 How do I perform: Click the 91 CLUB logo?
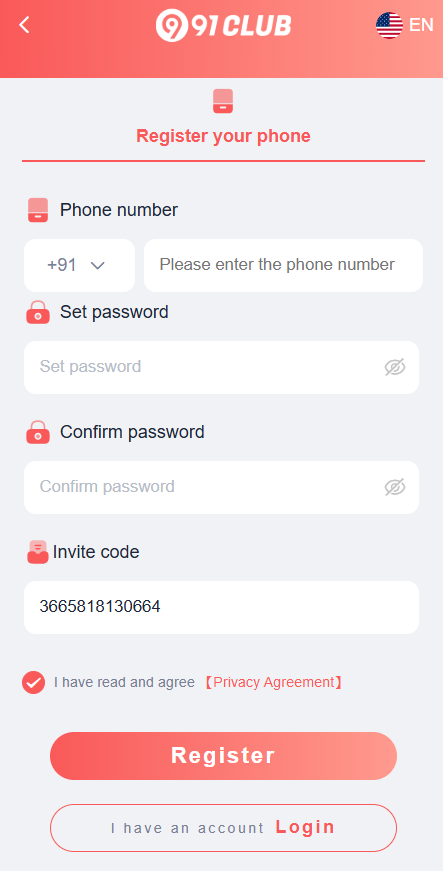tap(223, 26)
